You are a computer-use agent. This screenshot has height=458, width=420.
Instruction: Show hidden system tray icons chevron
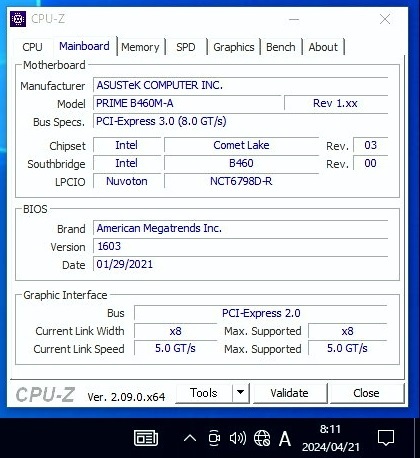click(190, 438)
